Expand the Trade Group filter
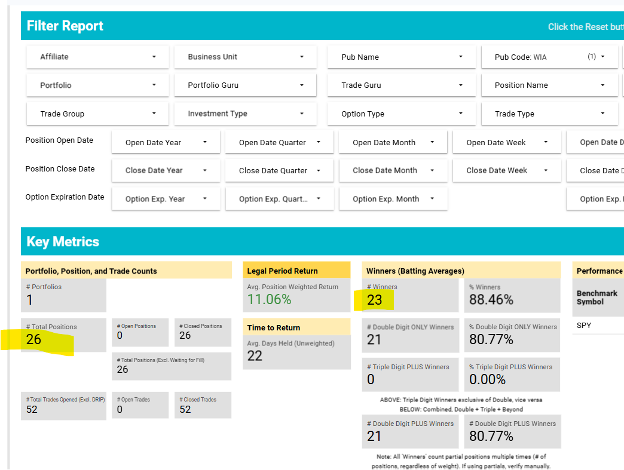The height and width of the screenshot is (470, 624). [x=94, y=114]
